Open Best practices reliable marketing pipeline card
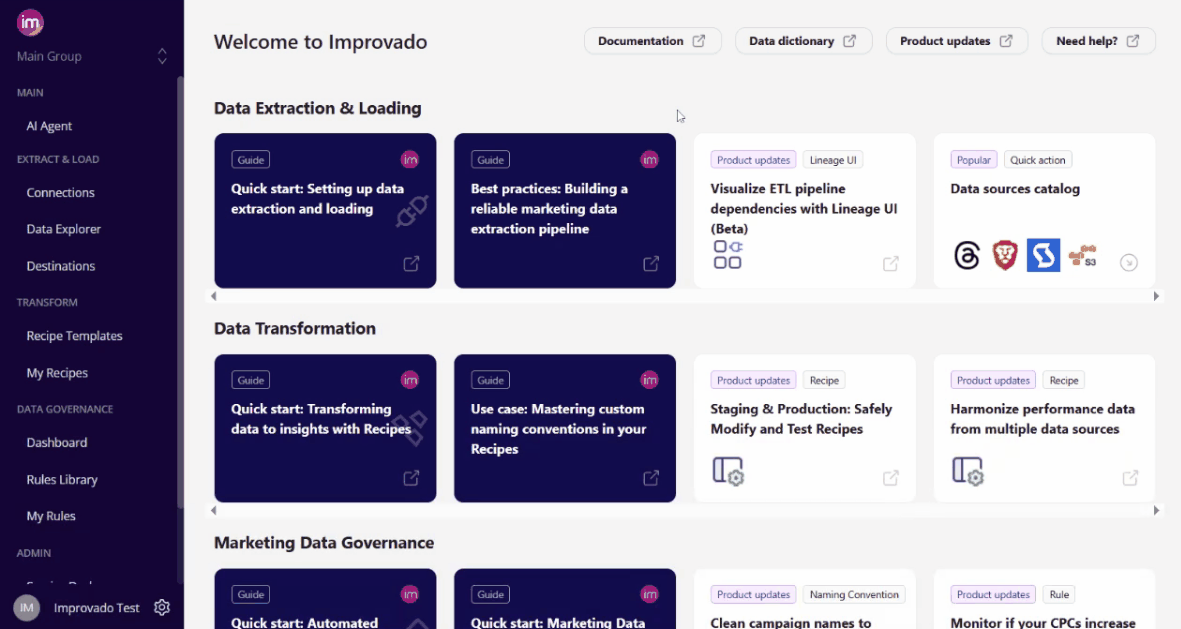 565,210
